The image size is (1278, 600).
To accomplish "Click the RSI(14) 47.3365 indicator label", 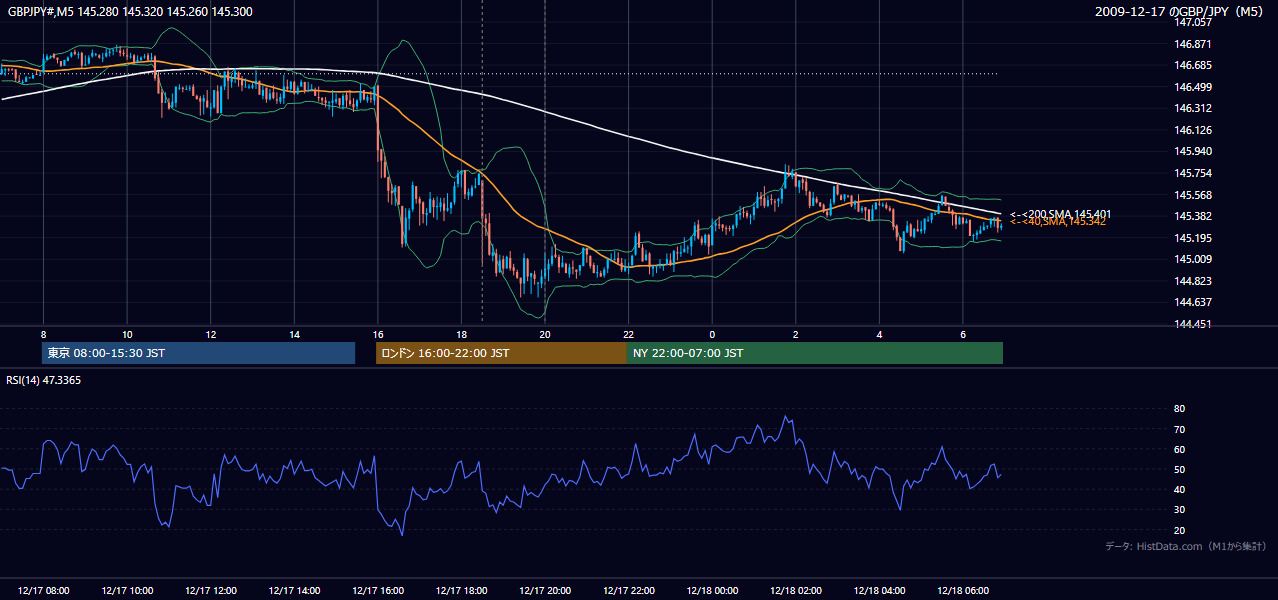I will pos(43,380).
